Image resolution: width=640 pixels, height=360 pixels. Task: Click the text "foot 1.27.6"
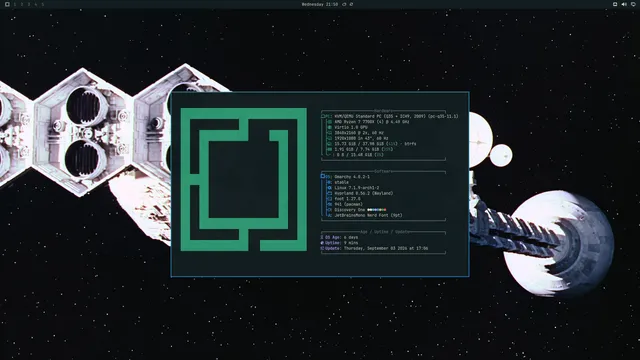pos(347,199)
